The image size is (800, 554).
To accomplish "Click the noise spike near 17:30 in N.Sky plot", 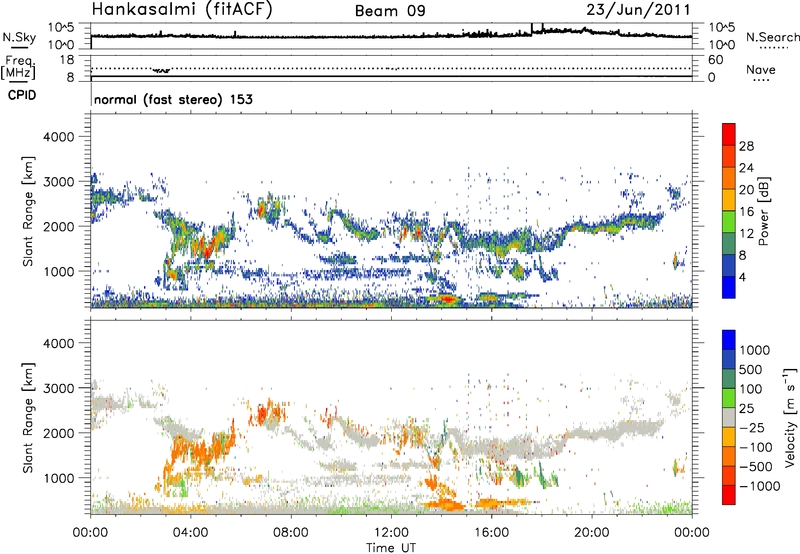I will pyautogui.click(x=532, y=29).
